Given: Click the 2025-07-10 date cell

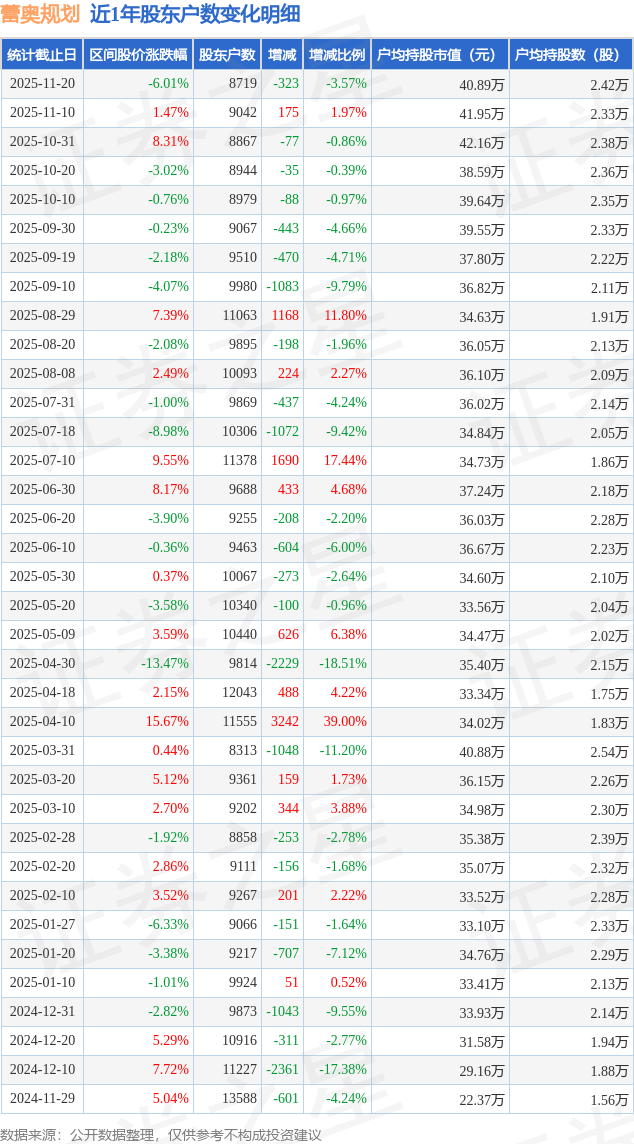Looking at the screenshot, I should (x=42, y=461).
